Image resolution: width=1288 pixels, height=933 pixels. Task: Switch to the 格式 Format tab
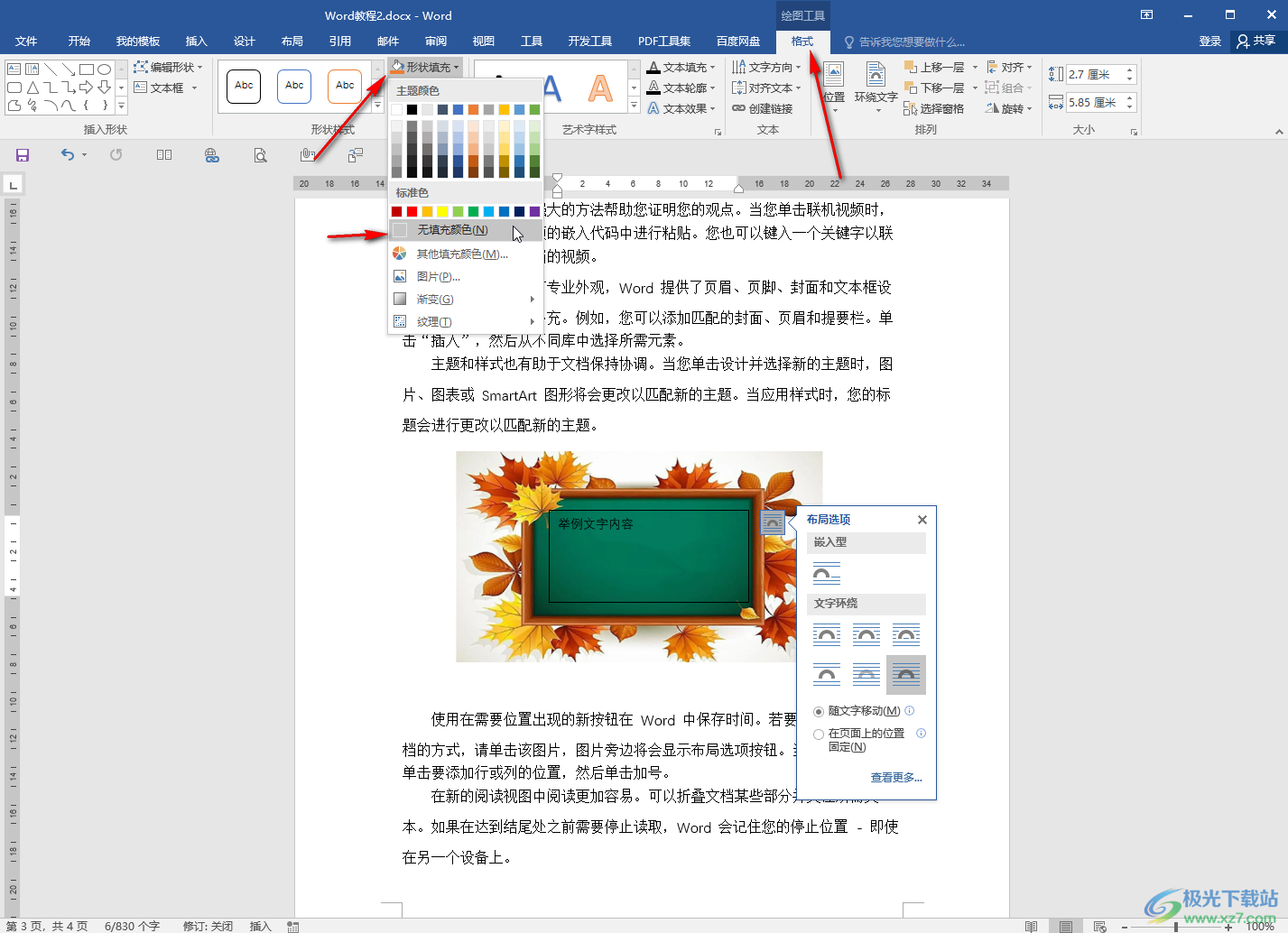click(x=802, y=42)
